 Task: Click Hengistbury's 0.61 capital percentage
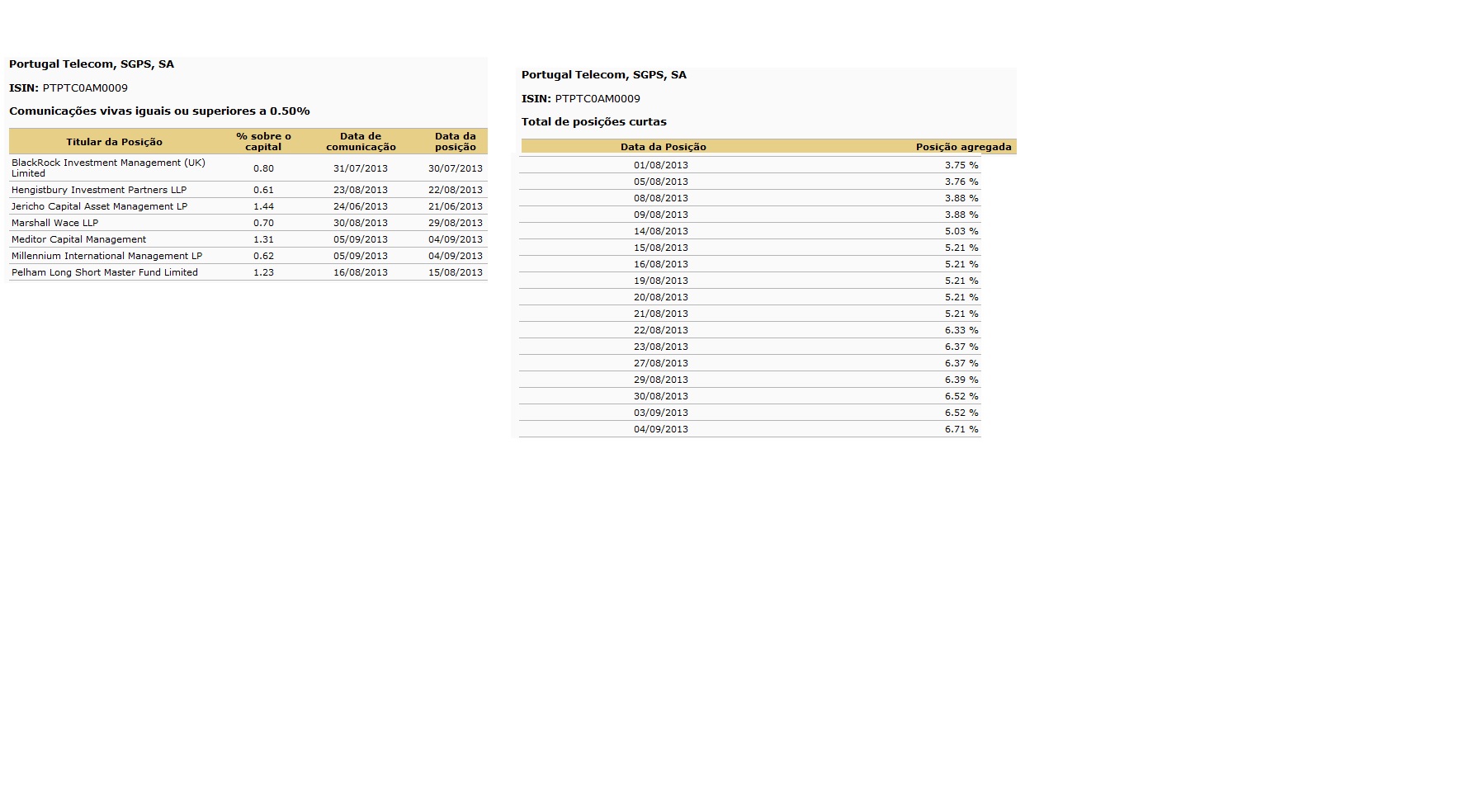tap(263, 190)
